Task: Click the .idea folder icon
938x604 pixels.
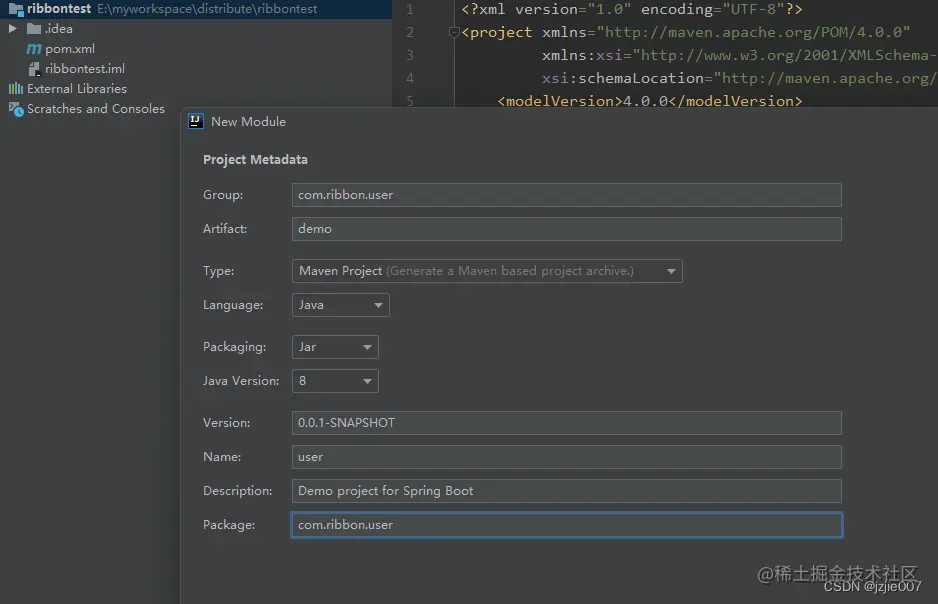Action: click(34, 29)
